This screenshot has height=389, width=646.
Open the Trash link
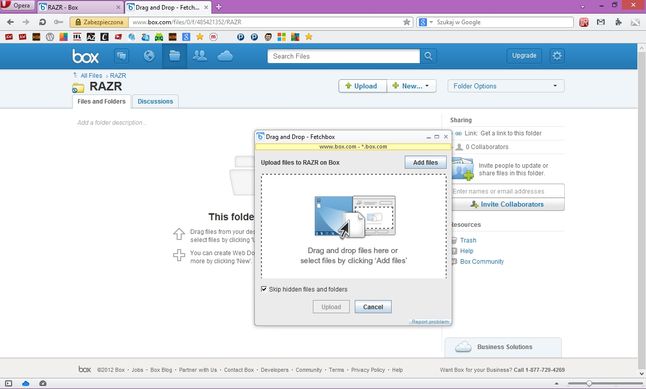468,240
